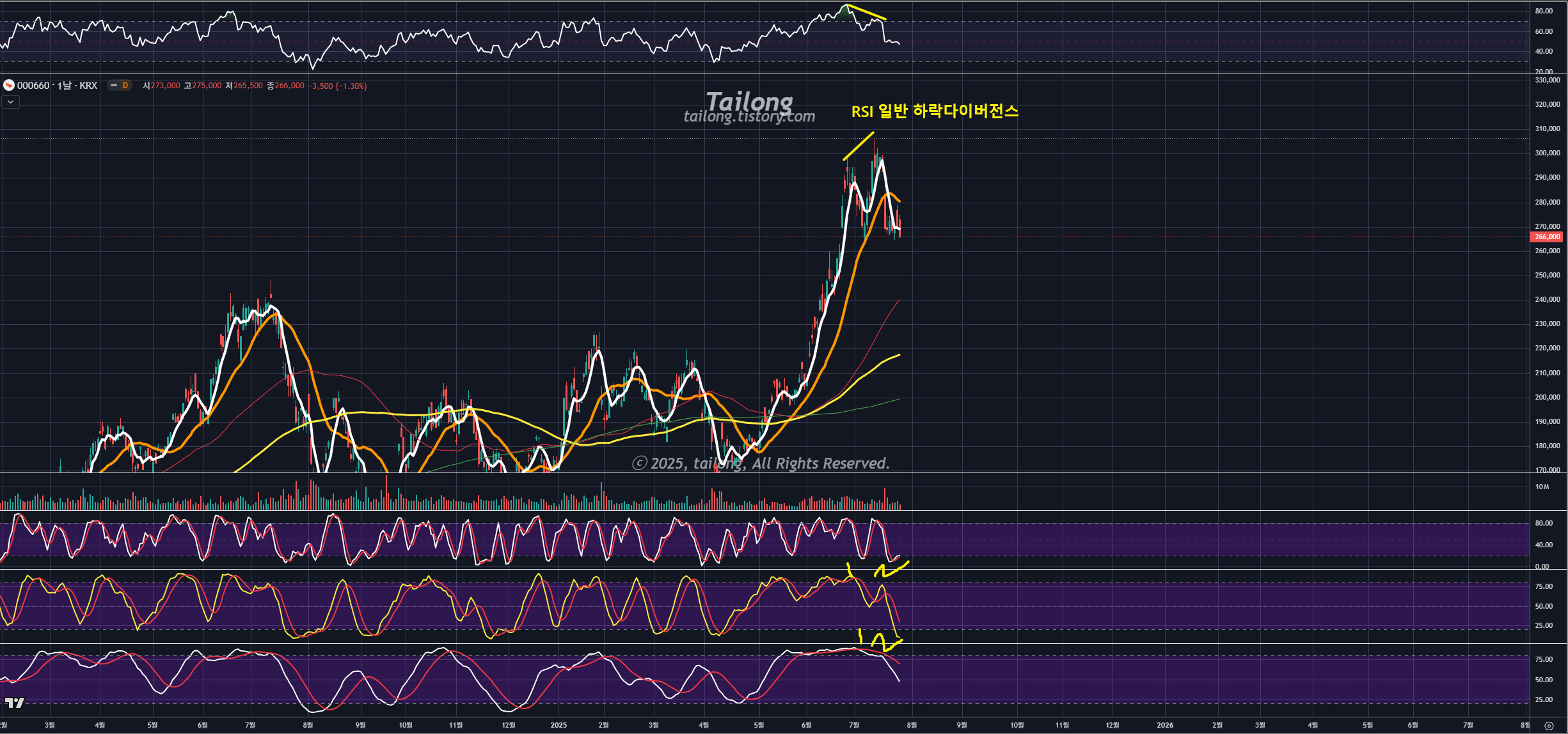This screenshot has height=734, width=1568.
Task: Select the yellow trendline above price peaks
Action: [858, 146]
